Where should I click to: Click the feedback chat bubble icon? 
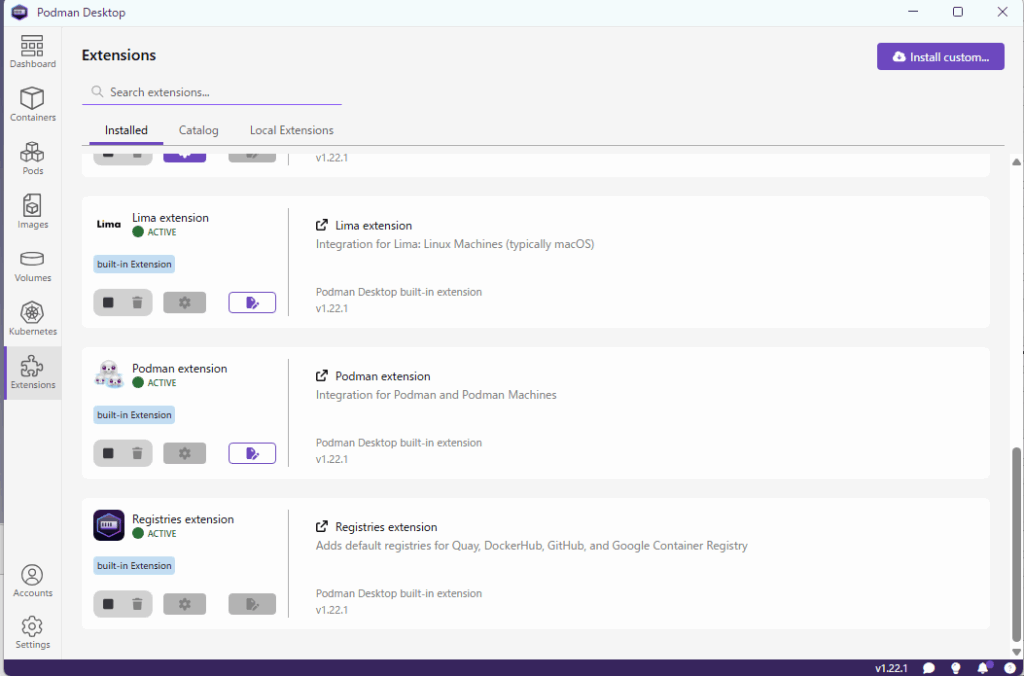click(929, 668)
